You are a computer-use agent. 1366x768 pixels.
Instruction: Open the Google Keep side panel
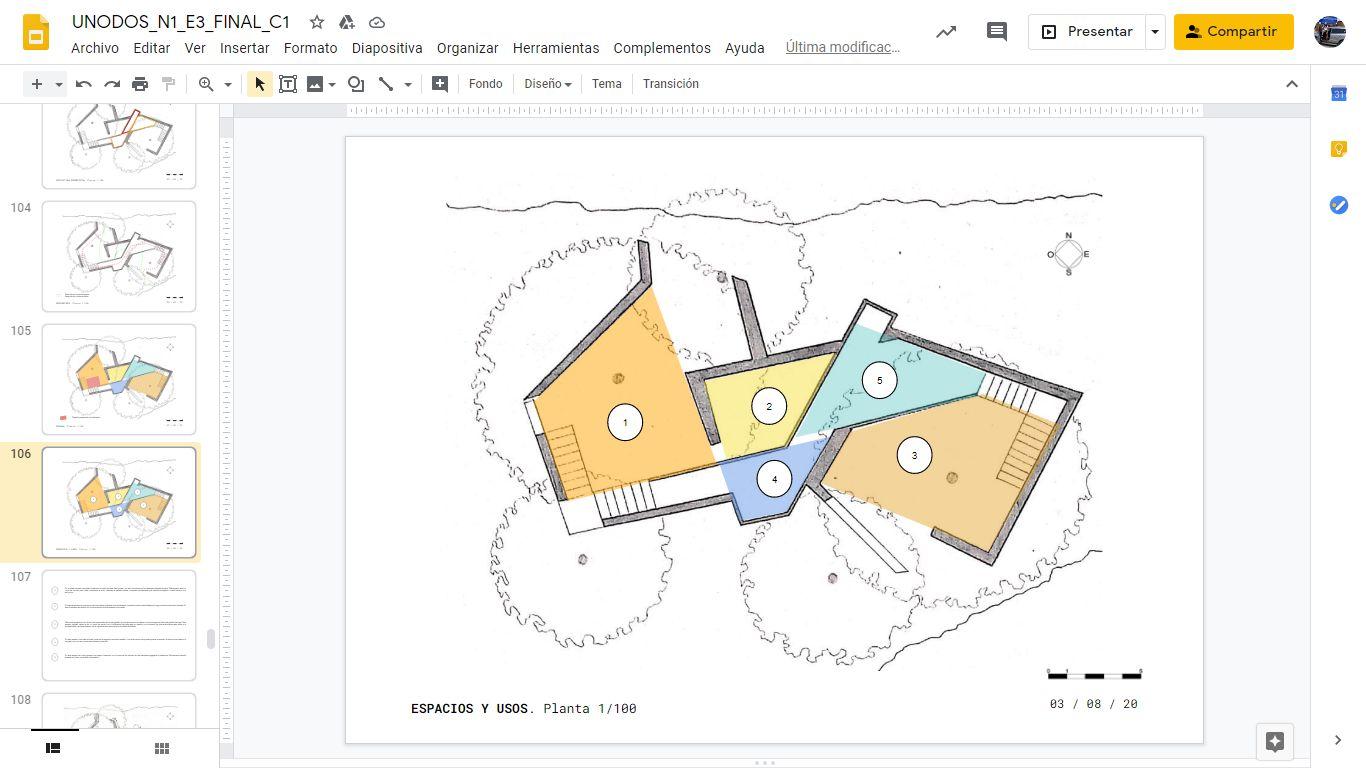click(x=1339, y=149)
